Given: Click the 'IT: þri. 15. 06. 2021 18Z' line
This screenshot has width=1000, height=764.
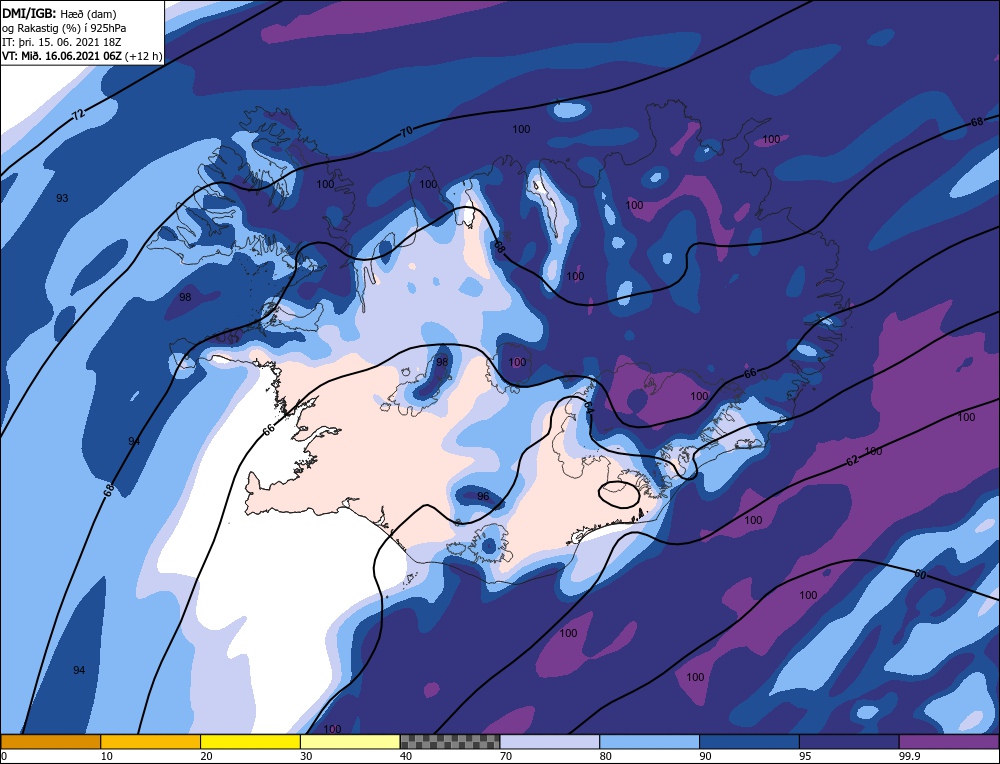Looking at the screenshot, I should click(x=61, y=42).
